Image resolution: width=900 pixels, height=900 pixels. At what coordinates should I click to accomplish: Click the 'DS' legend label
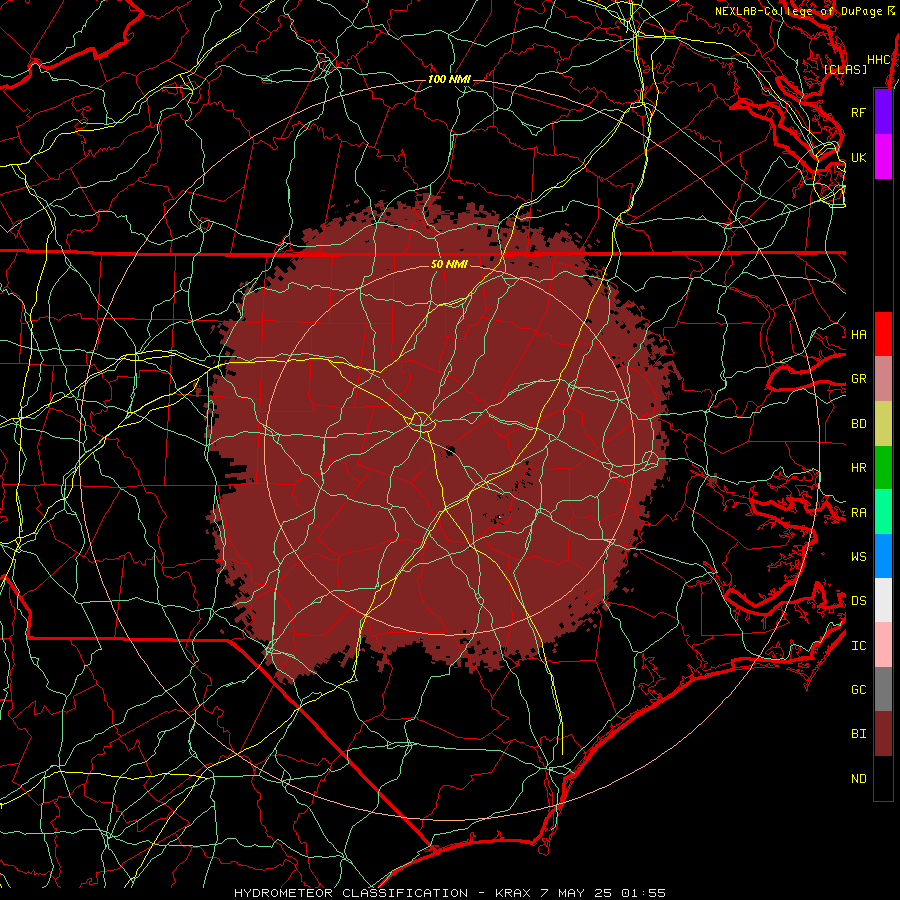(x=859, y=600)
